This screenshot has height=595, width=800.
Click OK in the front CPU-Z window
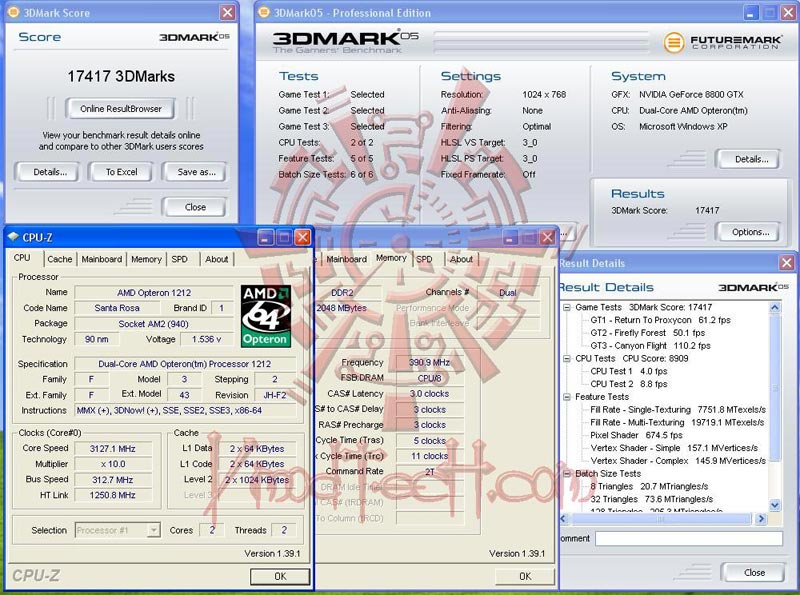pos(280,577)
